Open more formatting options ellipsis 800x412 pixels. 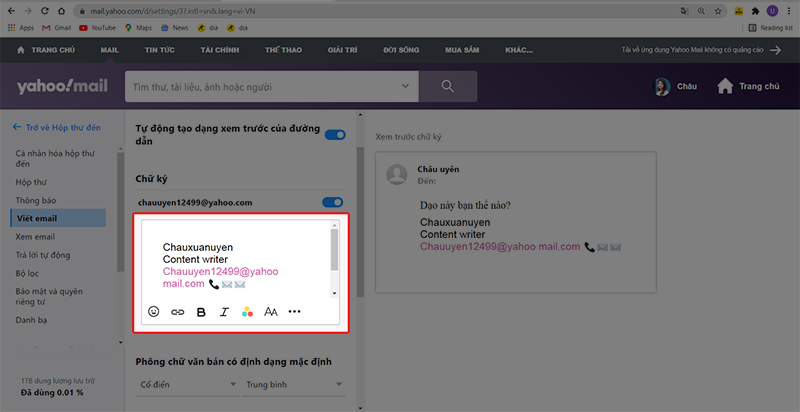click(294, 312)
